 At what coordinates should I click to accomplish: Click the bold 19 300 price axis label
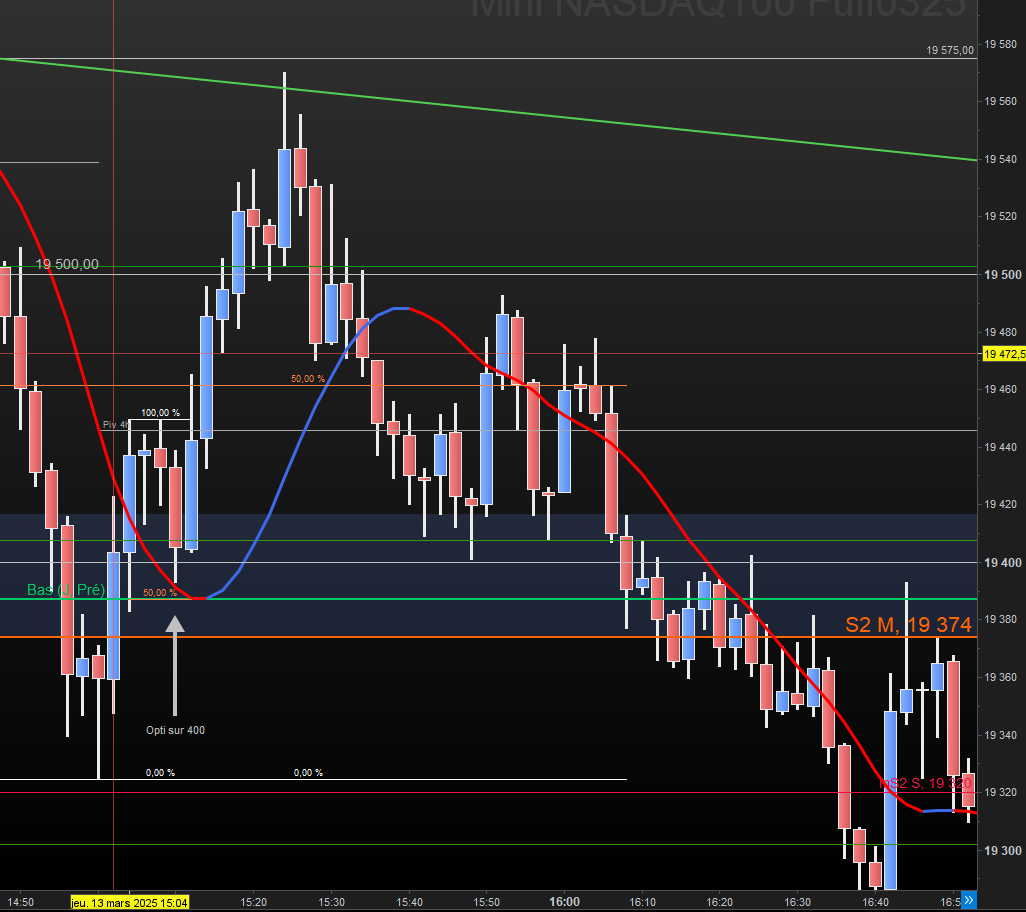pos(1002,851)
